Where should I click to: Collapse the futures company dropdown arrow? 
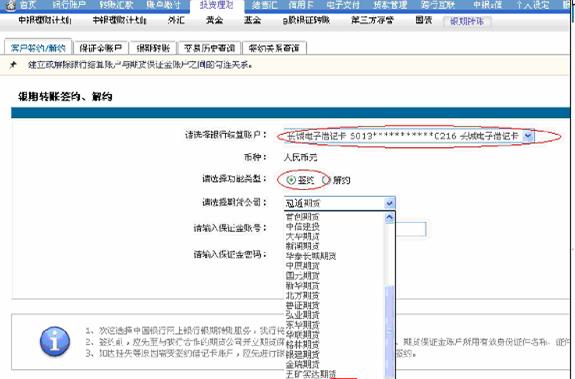point(389,203)
